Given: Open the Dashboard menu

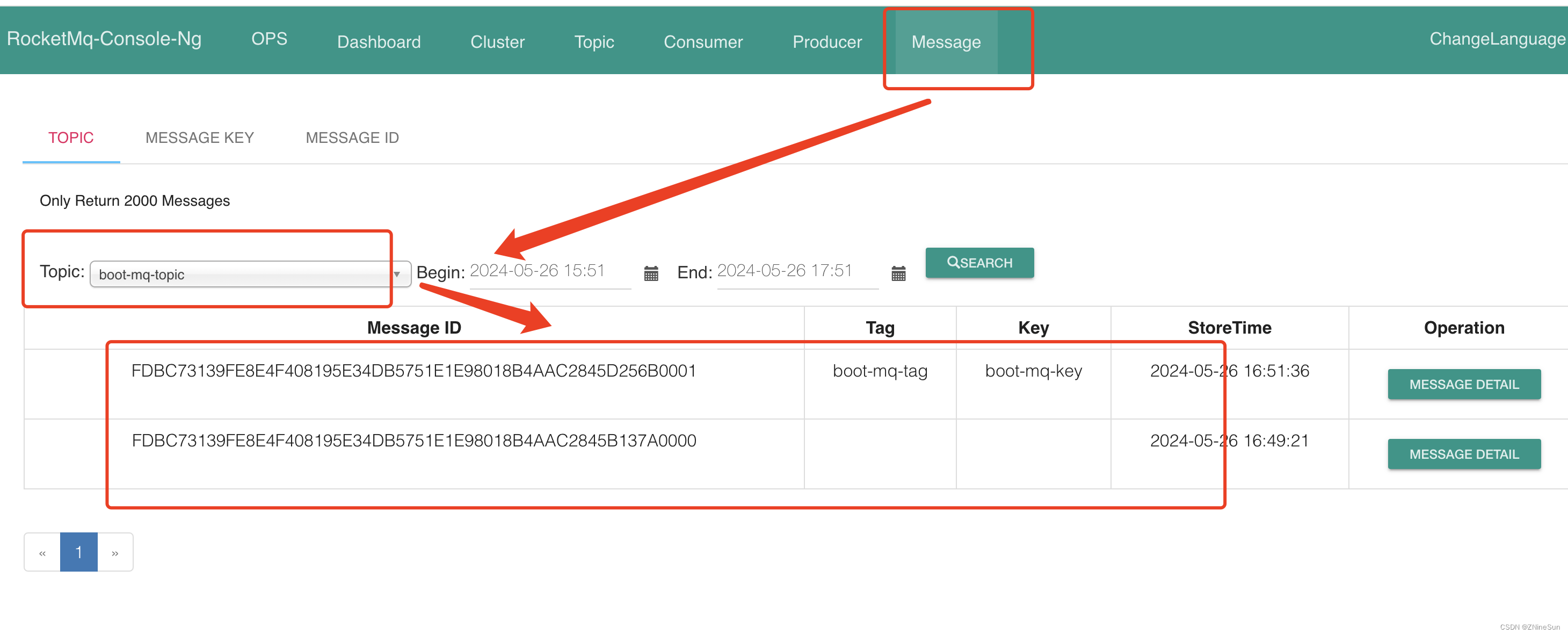Looking at the screenshot, I should [379, 41].
